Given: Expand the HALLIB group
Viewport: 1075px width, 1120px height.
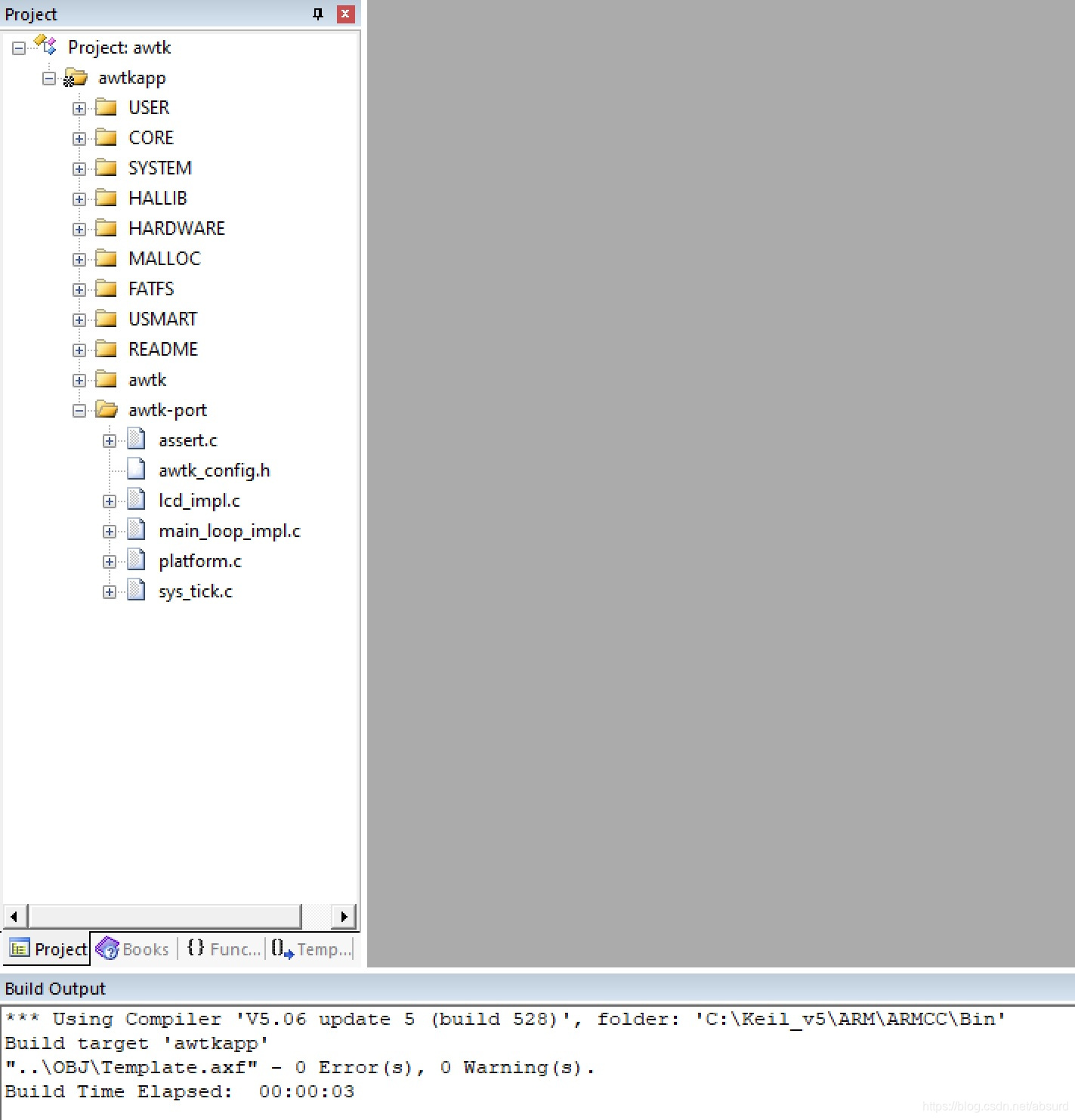Looking at the screenshot, I should (79, 199).
